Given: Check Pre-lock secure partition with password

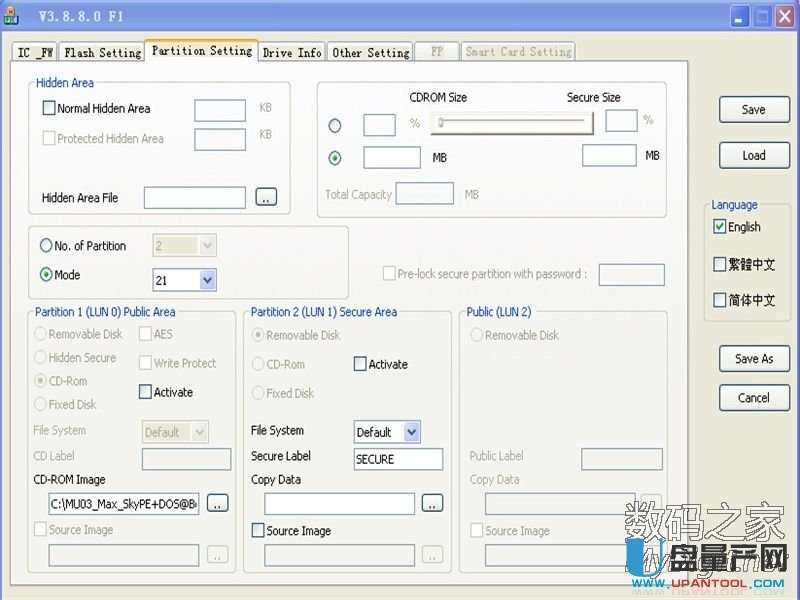Looking at the screenshot, I should (388, 273).
